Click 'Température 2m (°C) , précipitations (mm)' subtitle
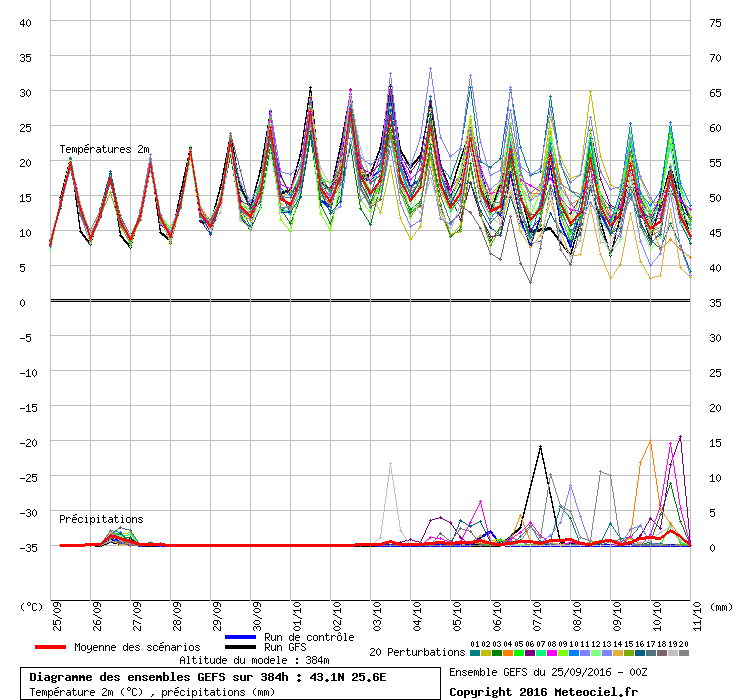 point(152,692)
